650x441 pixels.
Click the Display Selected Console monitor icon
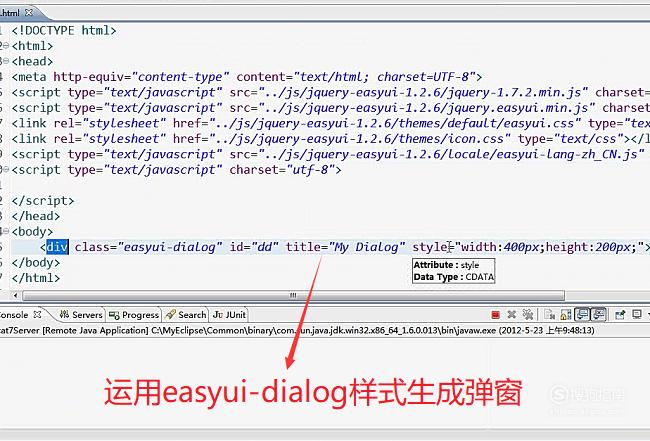pos(637,315)
